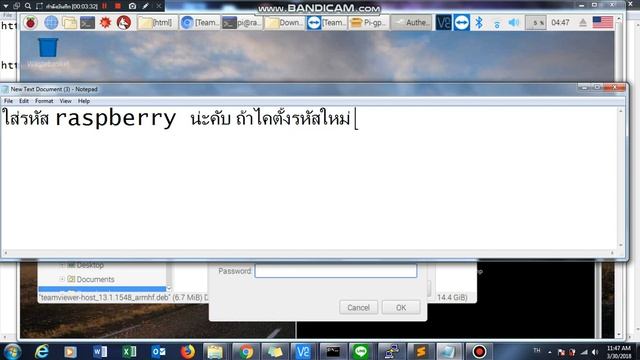Viewport: 640px width, 360px height.
Task: Switch to VNC Viewer in the taskbar
Action: [303, 351]
